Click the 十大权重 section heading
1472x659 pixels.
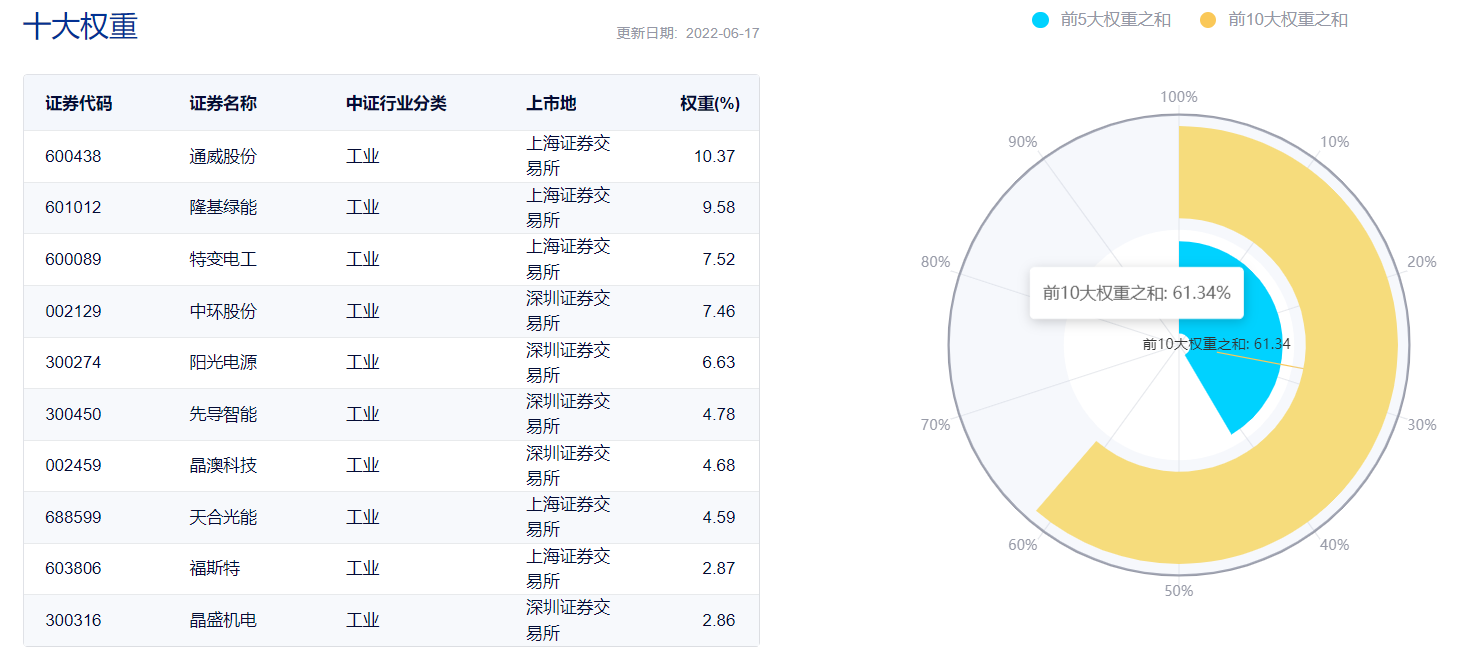click(80, 27)
